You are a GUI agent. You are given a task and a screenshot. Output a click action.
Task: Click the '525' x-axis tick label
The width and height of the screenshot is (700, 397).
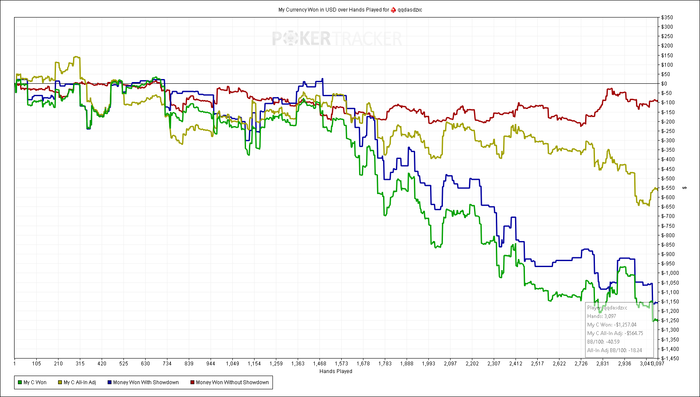coord(123,364)
